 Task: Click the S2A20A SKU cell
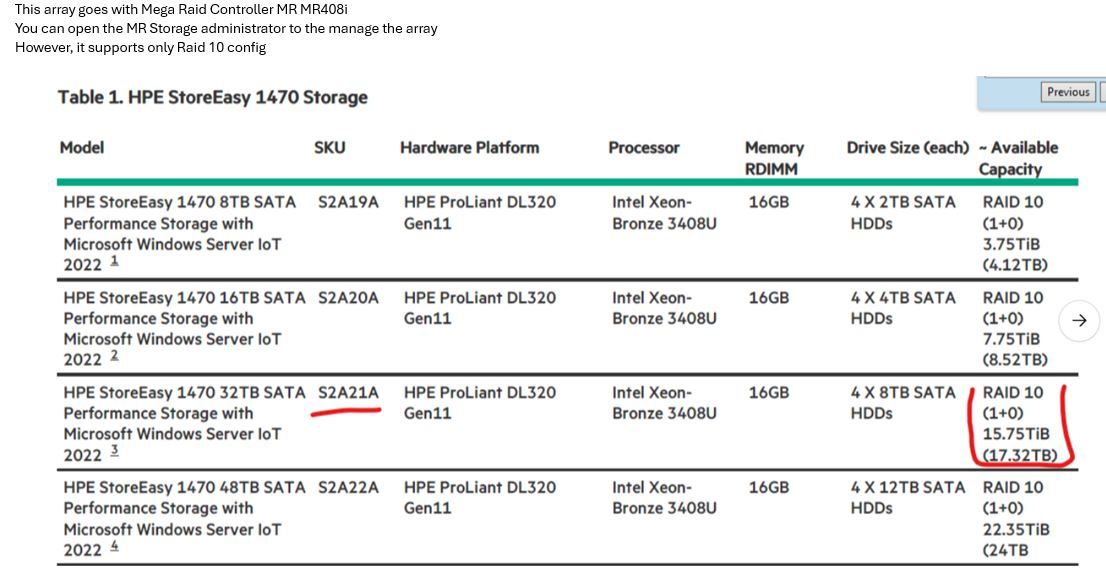click(348, 298)
